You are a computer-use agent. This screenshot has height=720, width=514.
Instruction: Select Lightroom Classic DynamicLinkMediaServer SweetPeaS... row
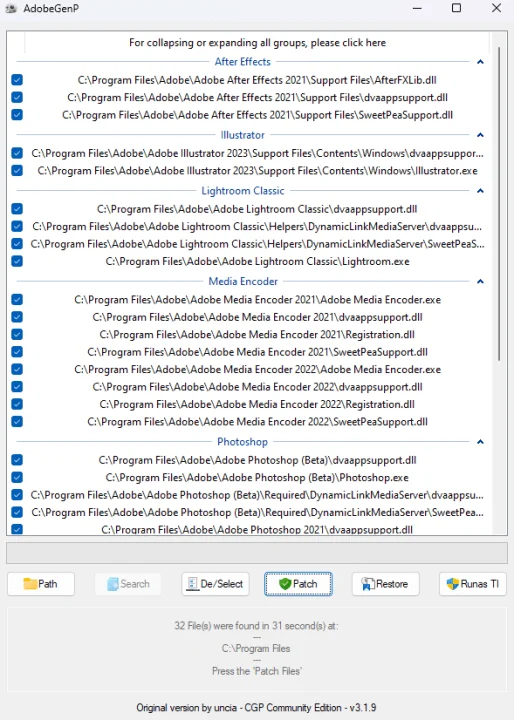257,244
